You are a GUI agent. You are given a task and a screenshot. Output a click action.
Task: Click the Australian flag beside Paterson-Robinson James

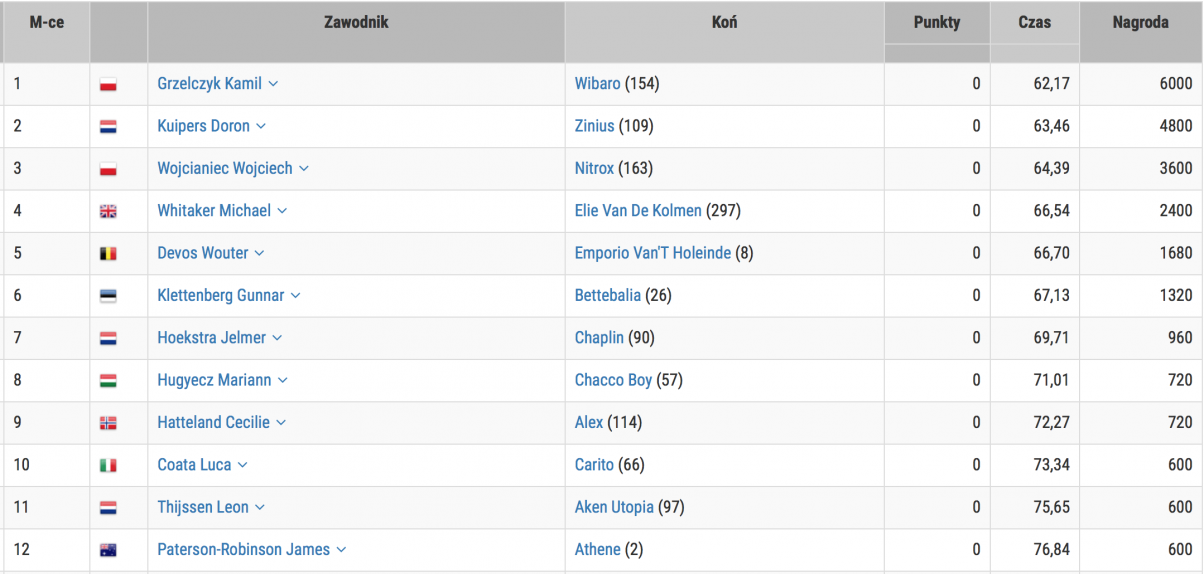(108, 550)
